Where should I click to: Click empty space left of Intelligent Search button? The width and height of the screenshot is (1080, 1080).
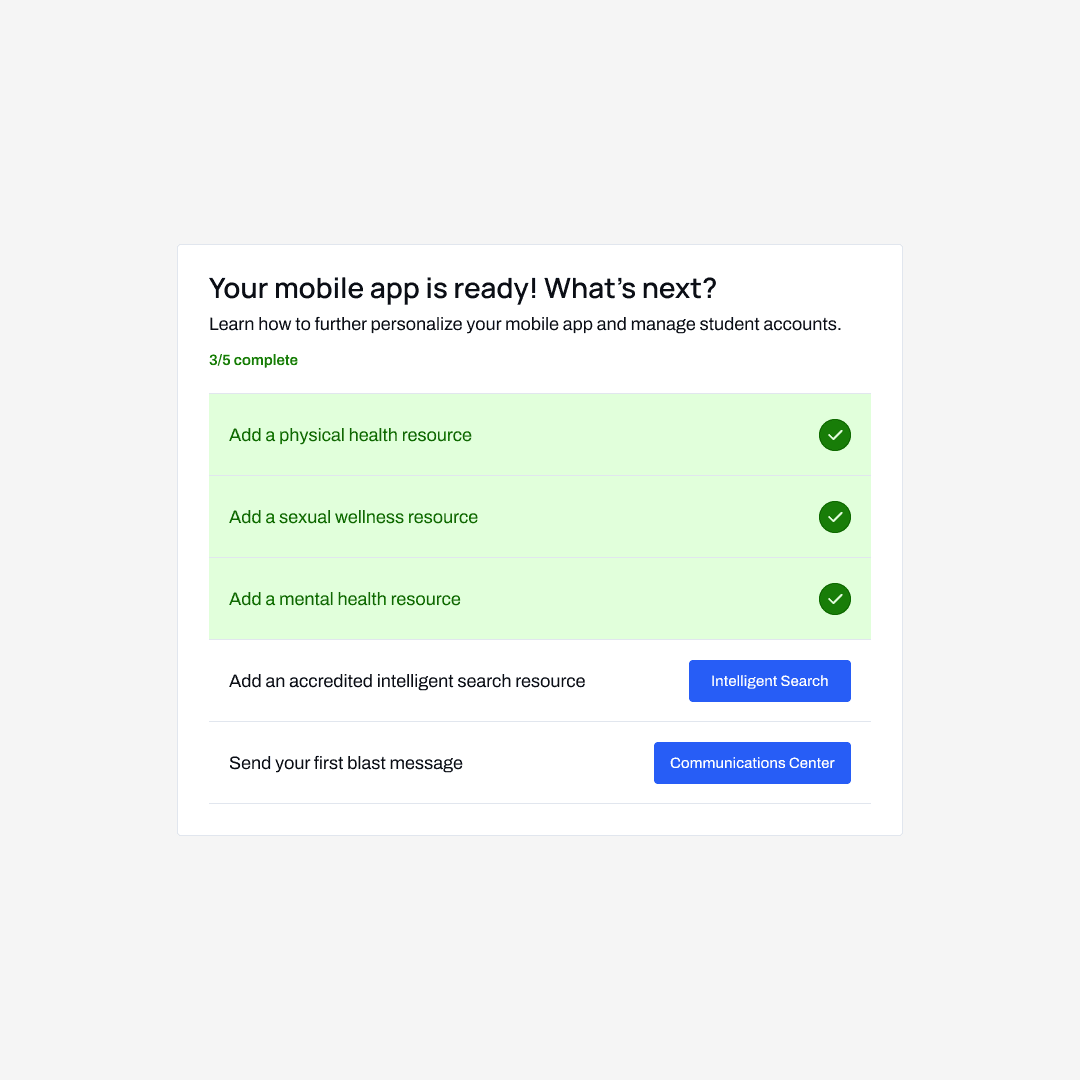(638, 681)
